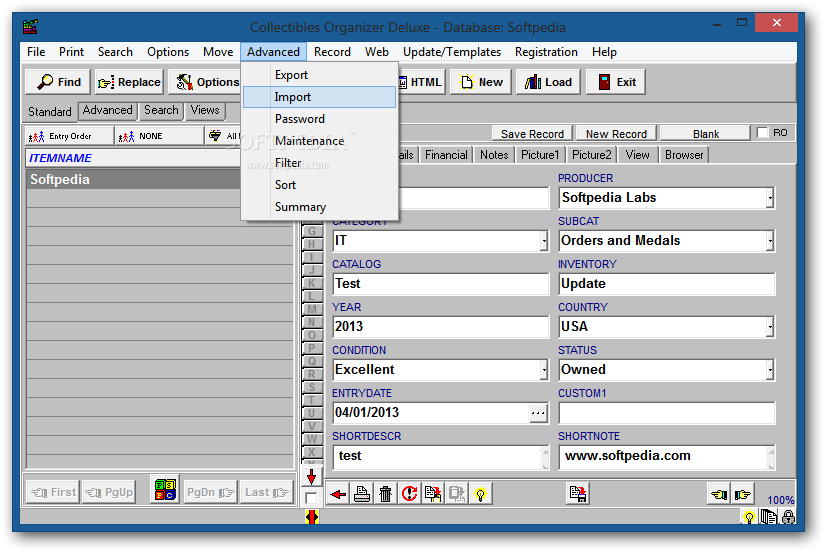Click the status bar light bulb icon
The image size is (825, 552).
coord(749,517)
